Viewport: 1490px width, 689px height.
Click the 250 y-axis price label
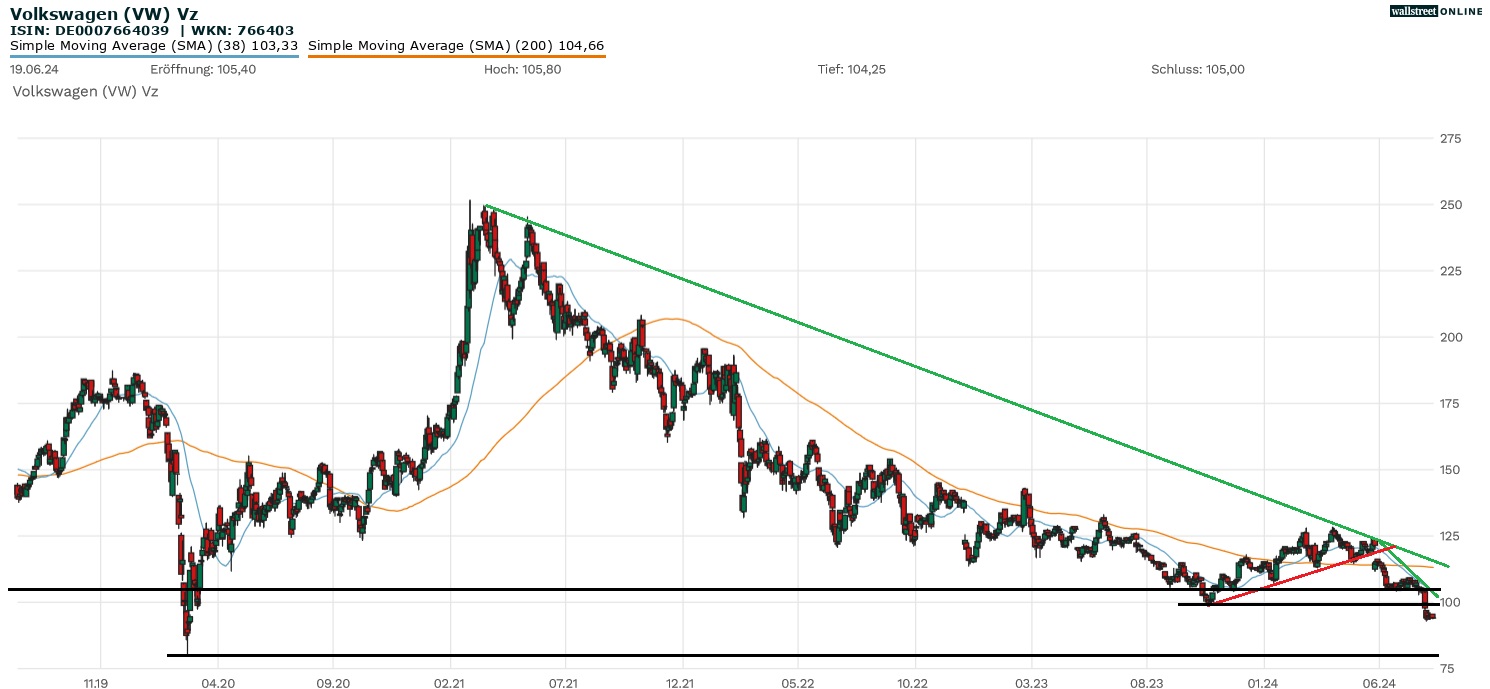pyautogui.click(x=1450, y=205)
